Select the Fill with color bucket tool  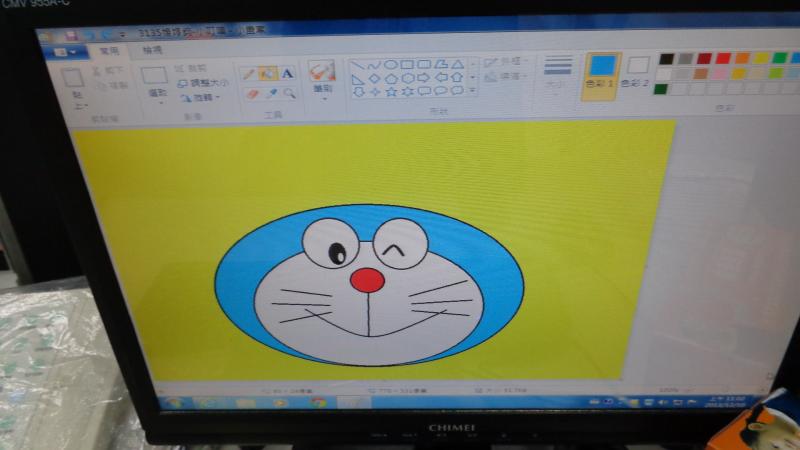[268, 73]
